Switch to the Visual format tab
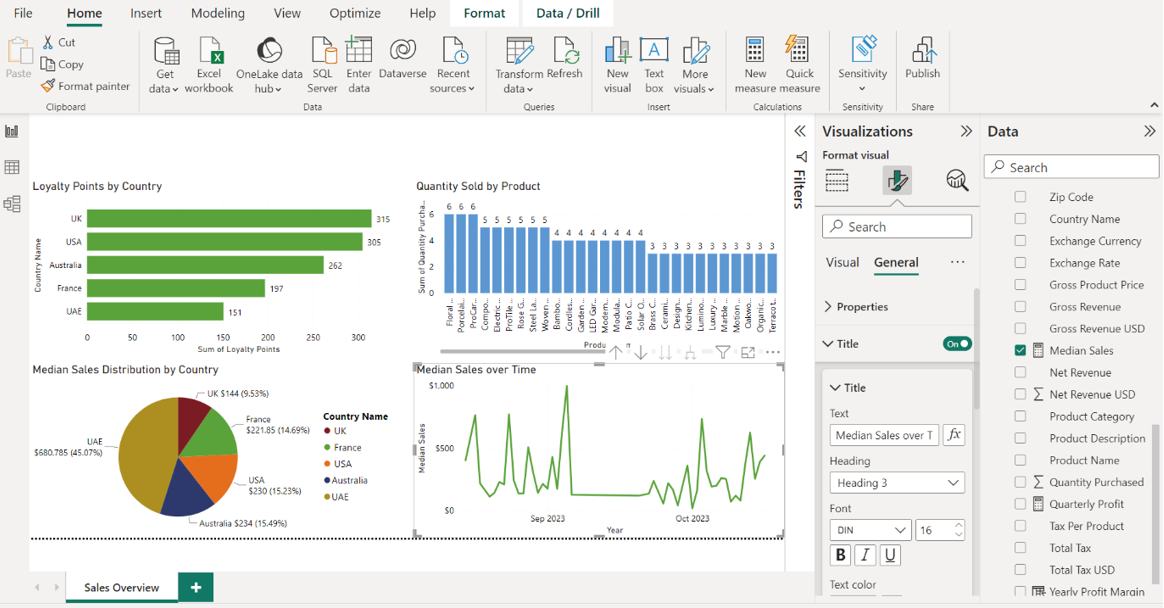 [x=842, y=263]
